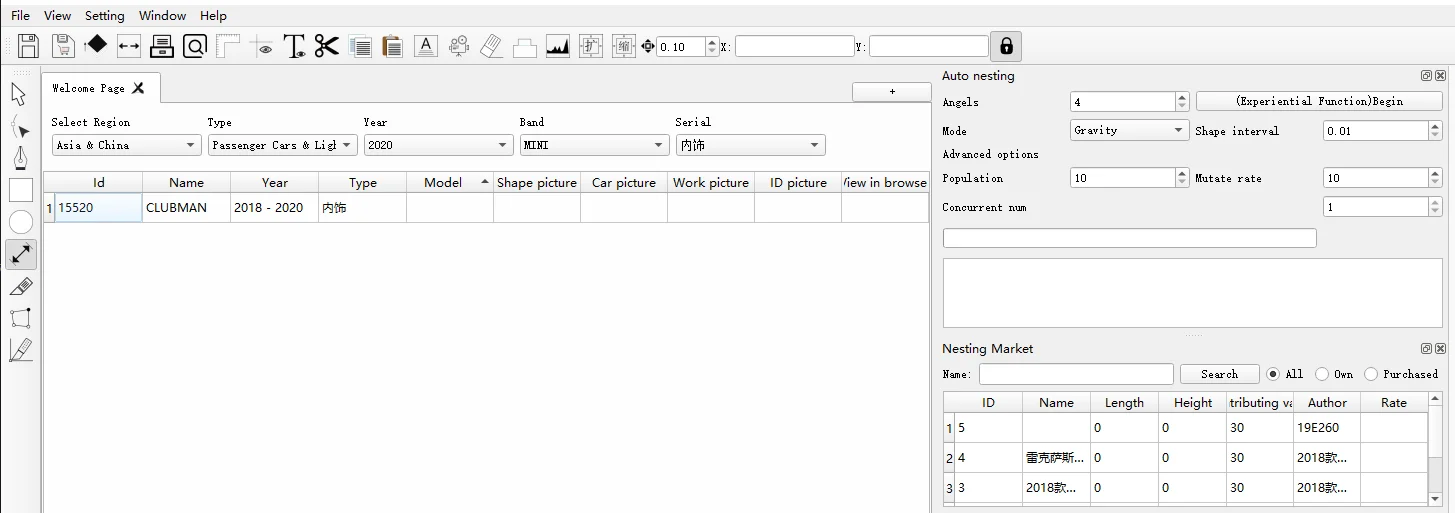The image size is (1455, 513).
Task: Click the printer icon in toolbar
Action: (162, 46)
